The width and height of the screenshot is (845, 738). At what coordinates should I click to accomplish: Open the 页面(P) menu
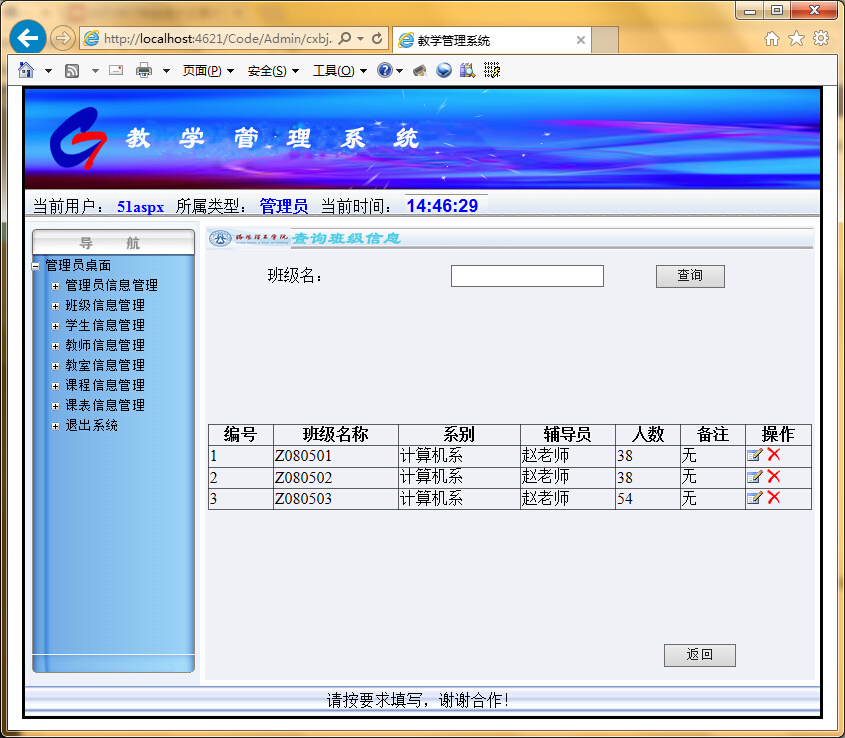click(x=208, y=71)
